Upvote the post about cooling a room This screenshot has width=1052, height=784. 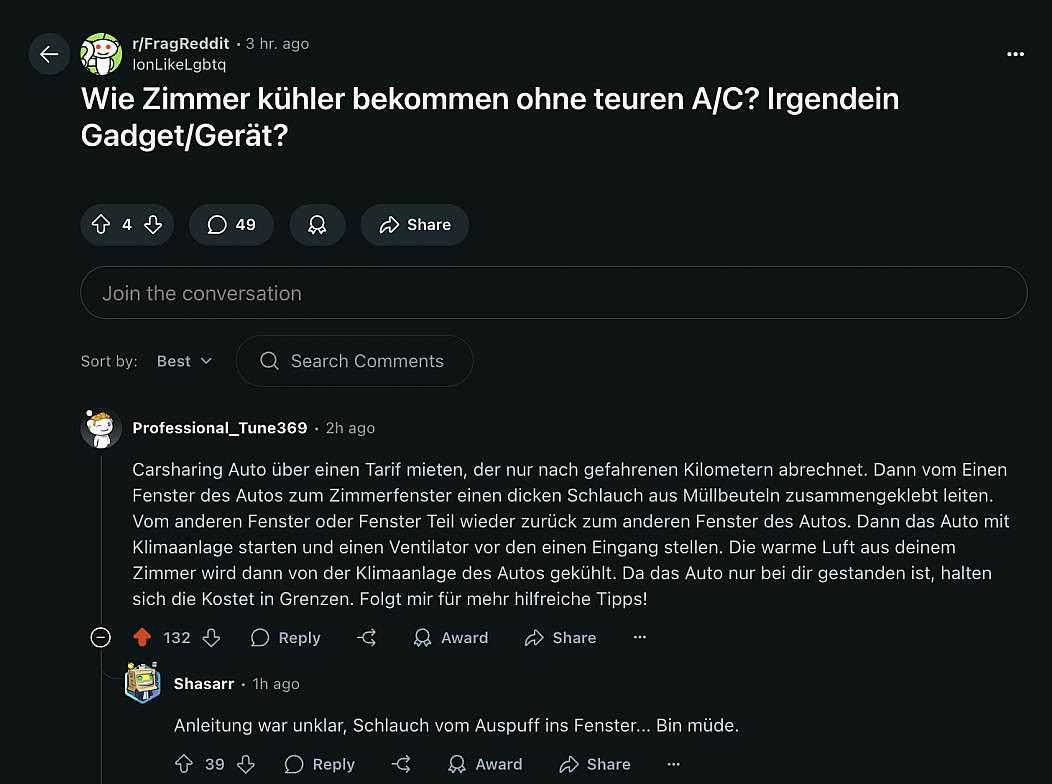pyautogui.click(x=101, y=225)
